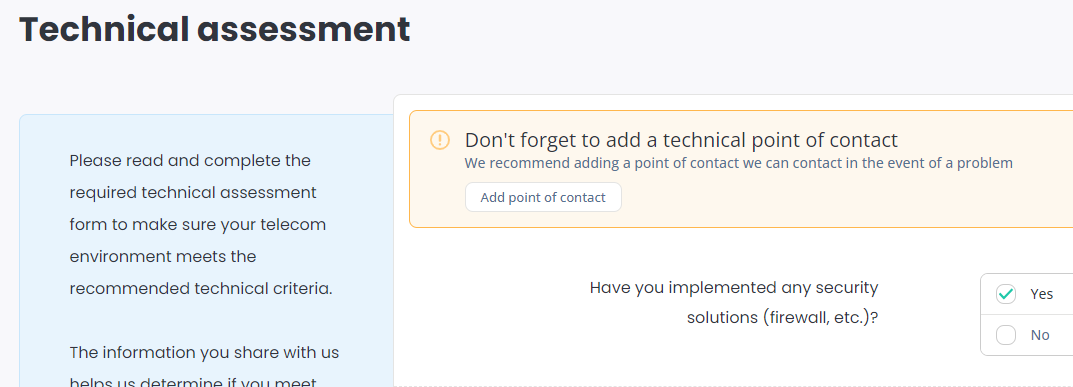This screenshot has width=1073, height=387.
Task: Click the green checkmark in Yes box
Action: pyautogui.click(x=1006, y=294)
